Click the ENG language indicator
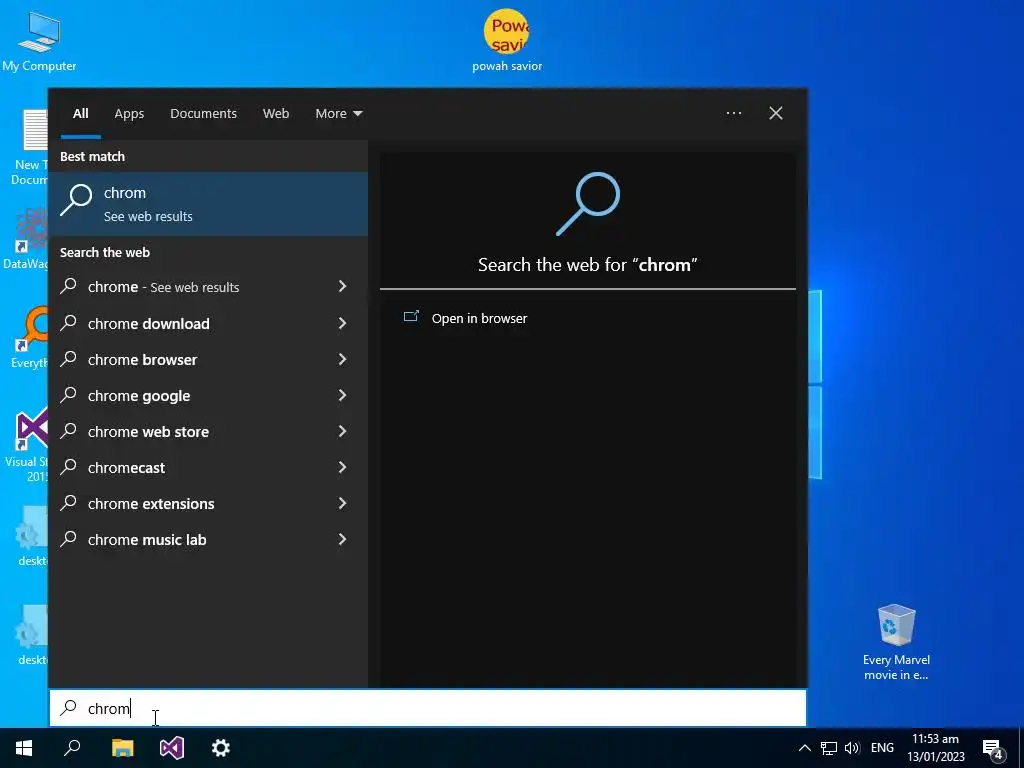The image size is (1024, 768). pos(882,748)
